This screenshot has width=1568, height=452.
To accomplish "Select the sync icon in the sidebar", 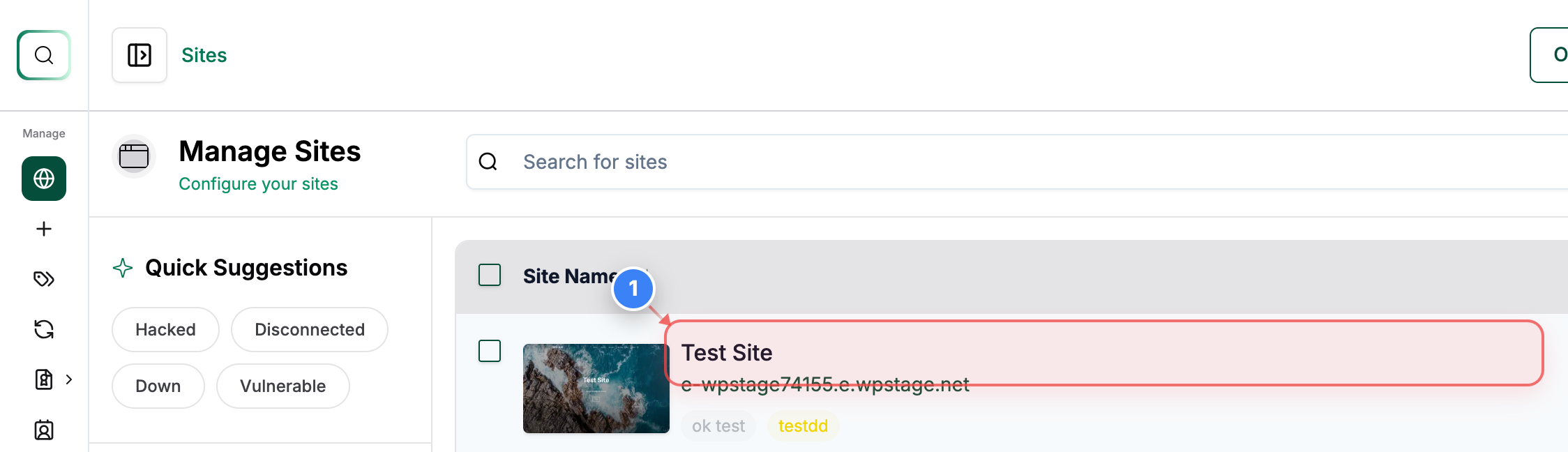I will point(43,329).
